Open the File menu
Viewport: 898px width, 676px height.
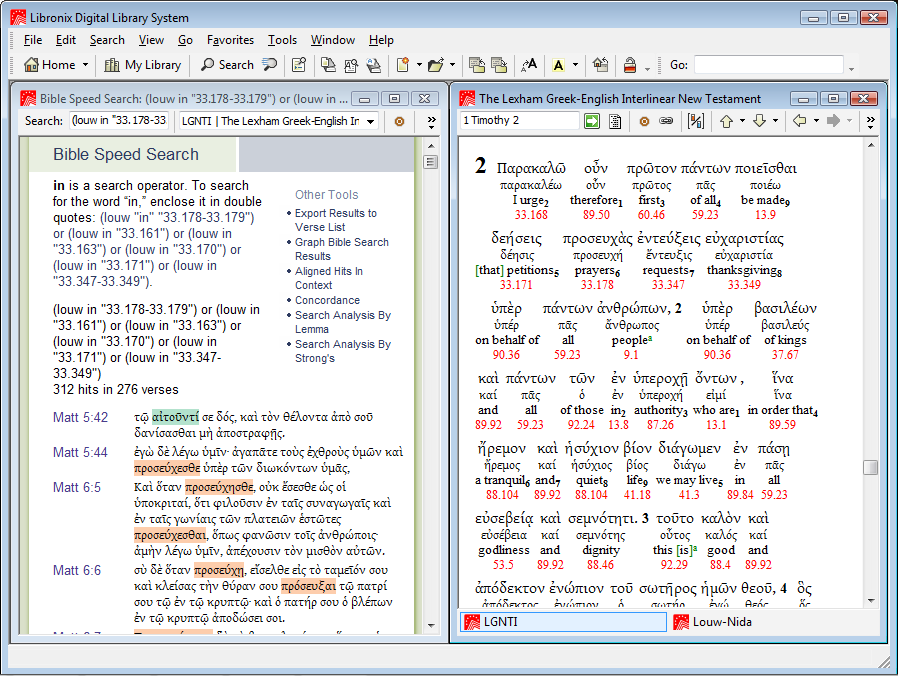pos(33,40)
